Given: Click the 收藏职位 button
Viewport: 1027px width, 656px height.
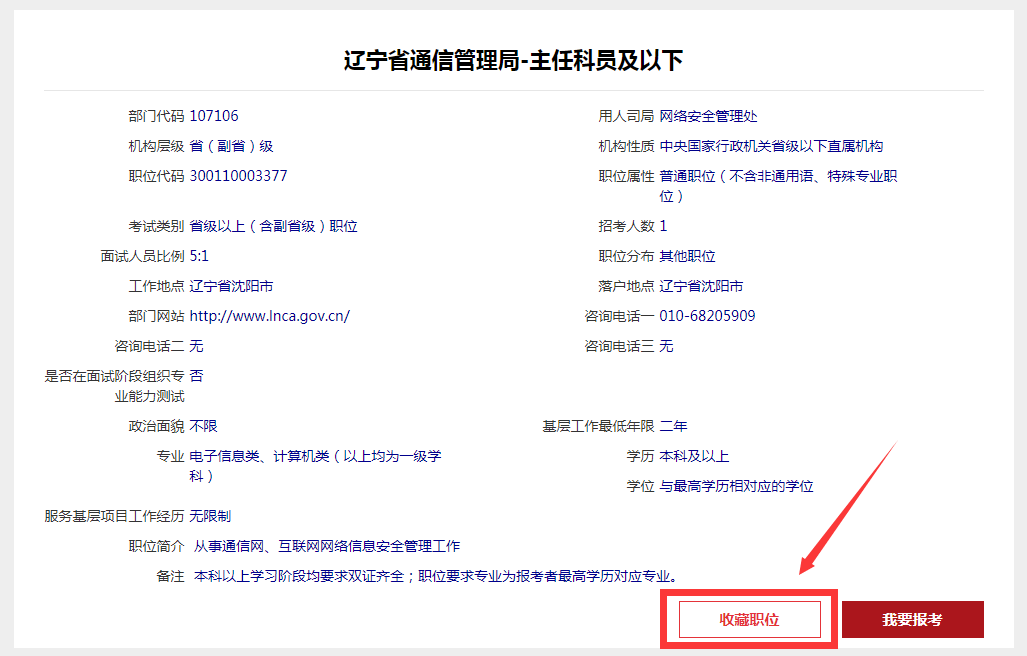Looking at the screenshot, I should tap(749, 619).
